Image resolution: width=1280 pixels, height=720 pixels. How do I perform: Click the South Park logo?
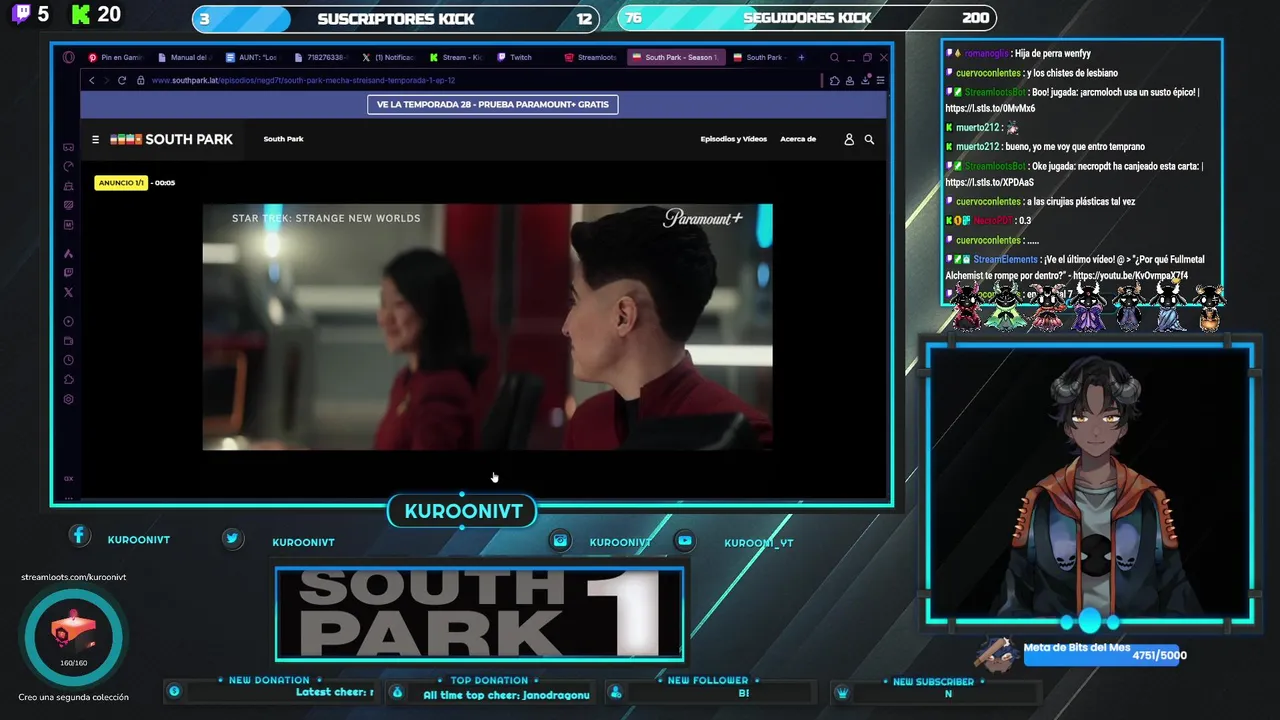coord(171,140)
